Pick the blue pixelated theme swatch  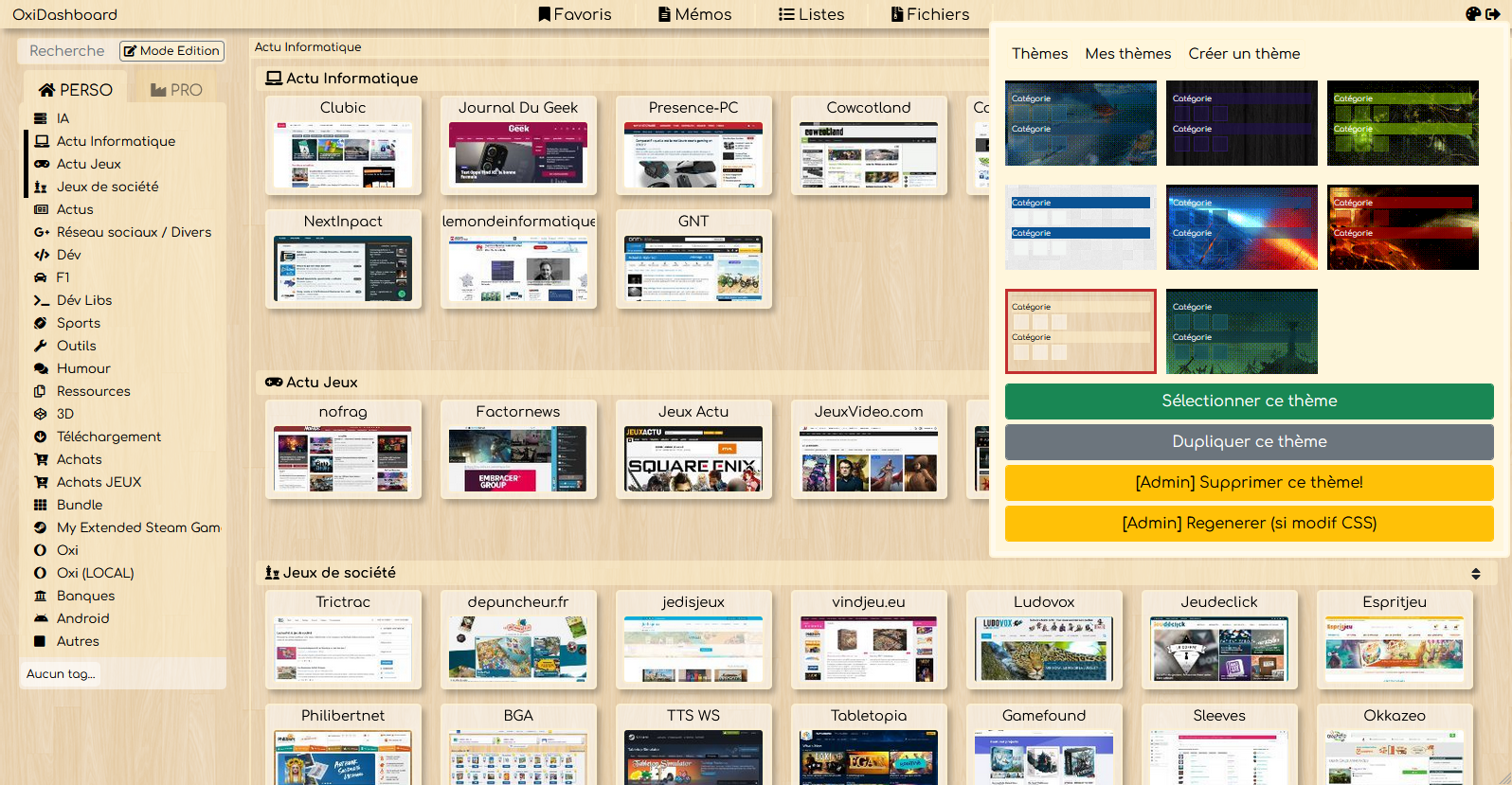pos(1081,123)
